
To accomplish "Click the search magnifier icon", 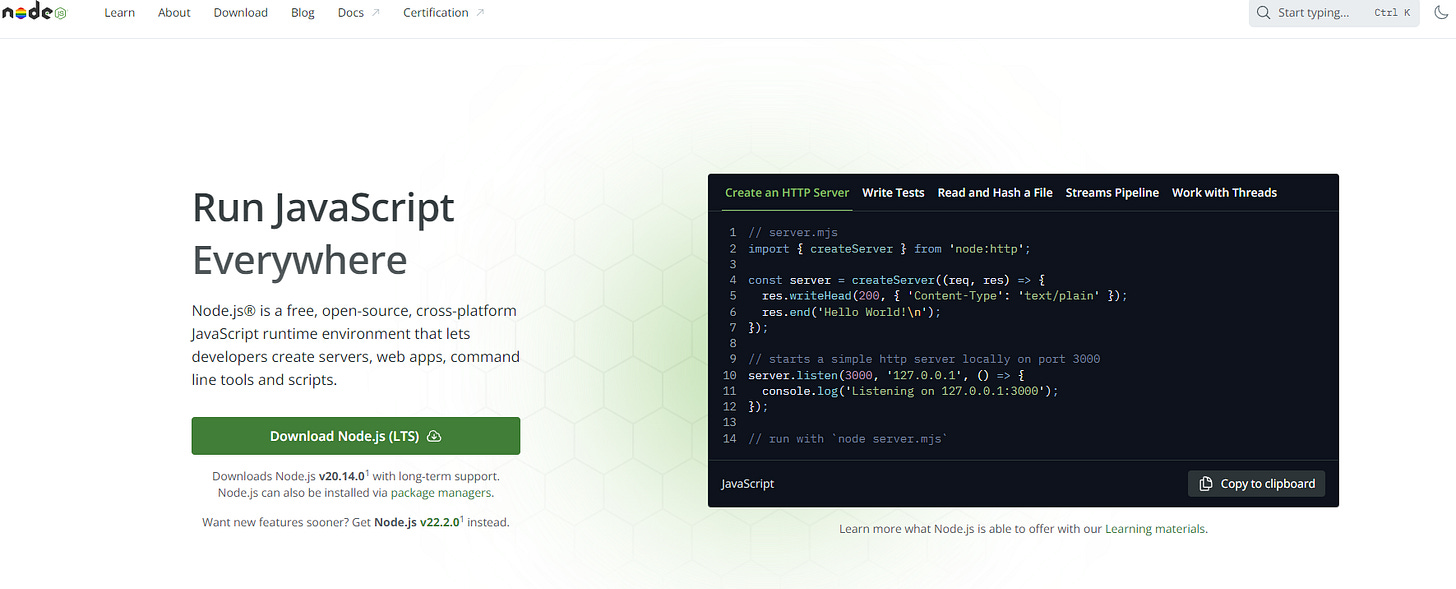I will pos(1265,13).
